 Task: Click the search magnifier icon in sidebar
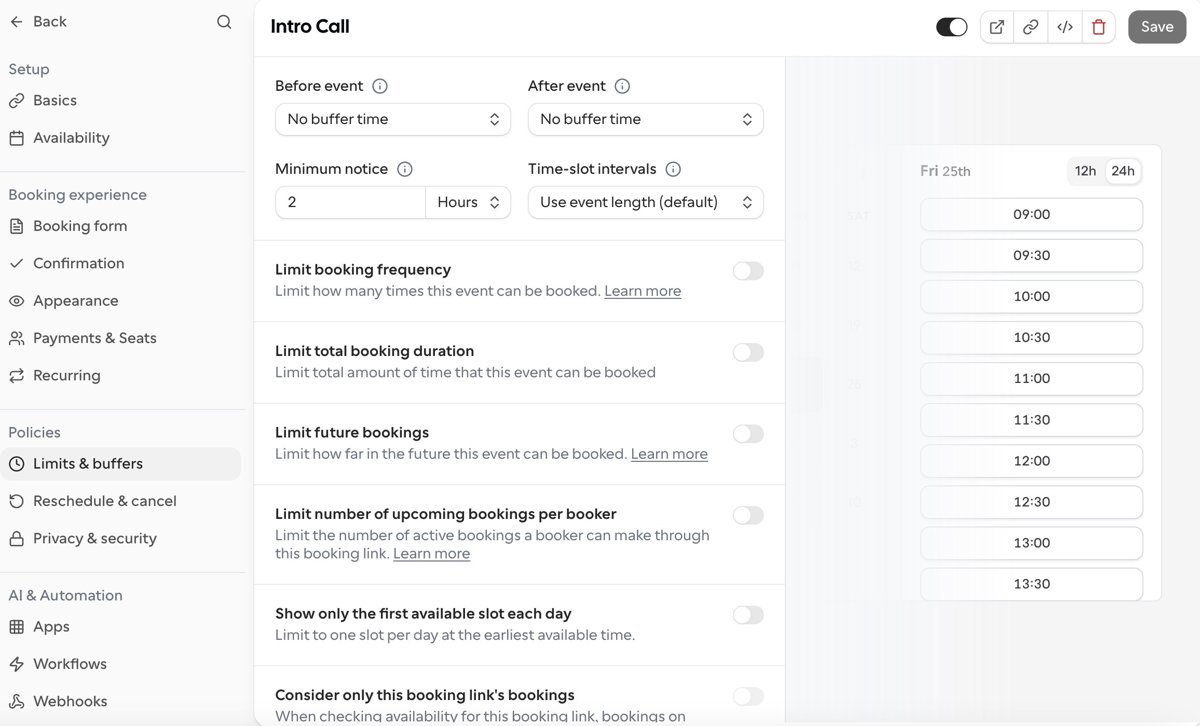[x=224, y=22]
